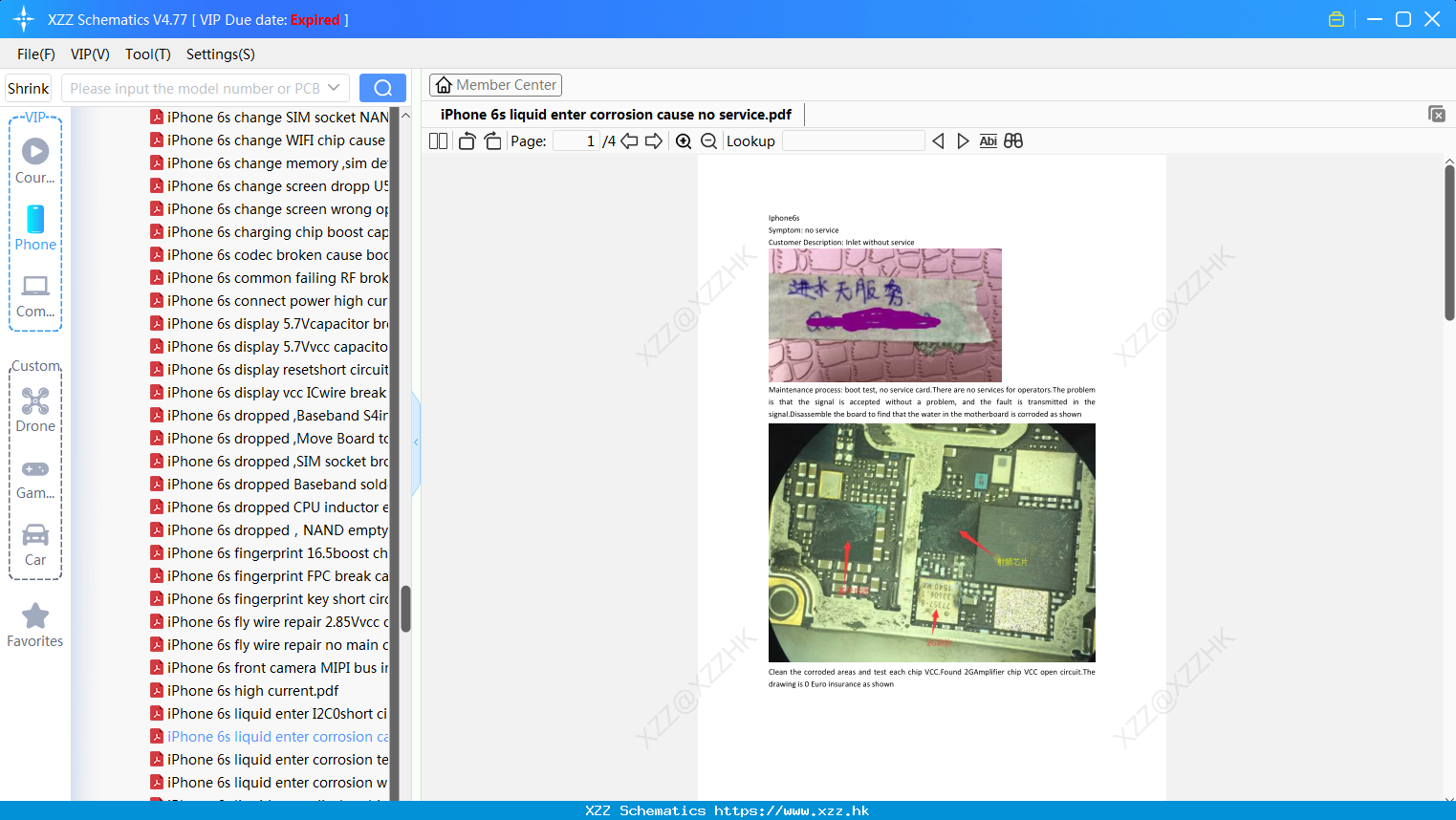Rotate the page clockwise
Viewport: 1456px width, 820px height.
click(492, 141)
